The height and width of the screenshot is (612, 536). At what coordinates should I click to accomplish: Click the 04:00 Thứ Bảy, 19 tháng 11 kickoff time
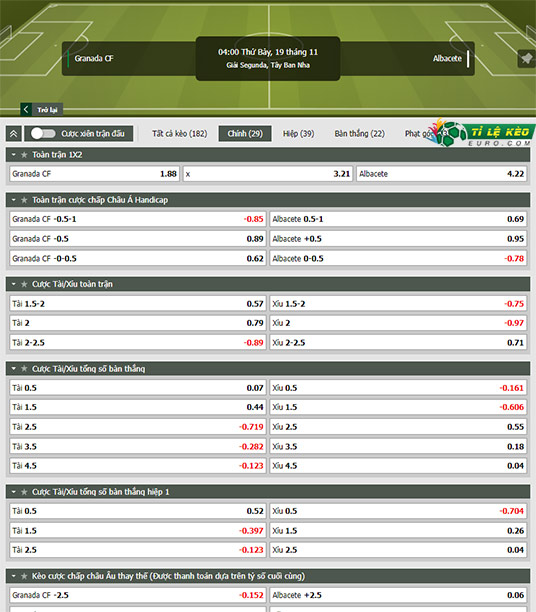pos(268,52)
